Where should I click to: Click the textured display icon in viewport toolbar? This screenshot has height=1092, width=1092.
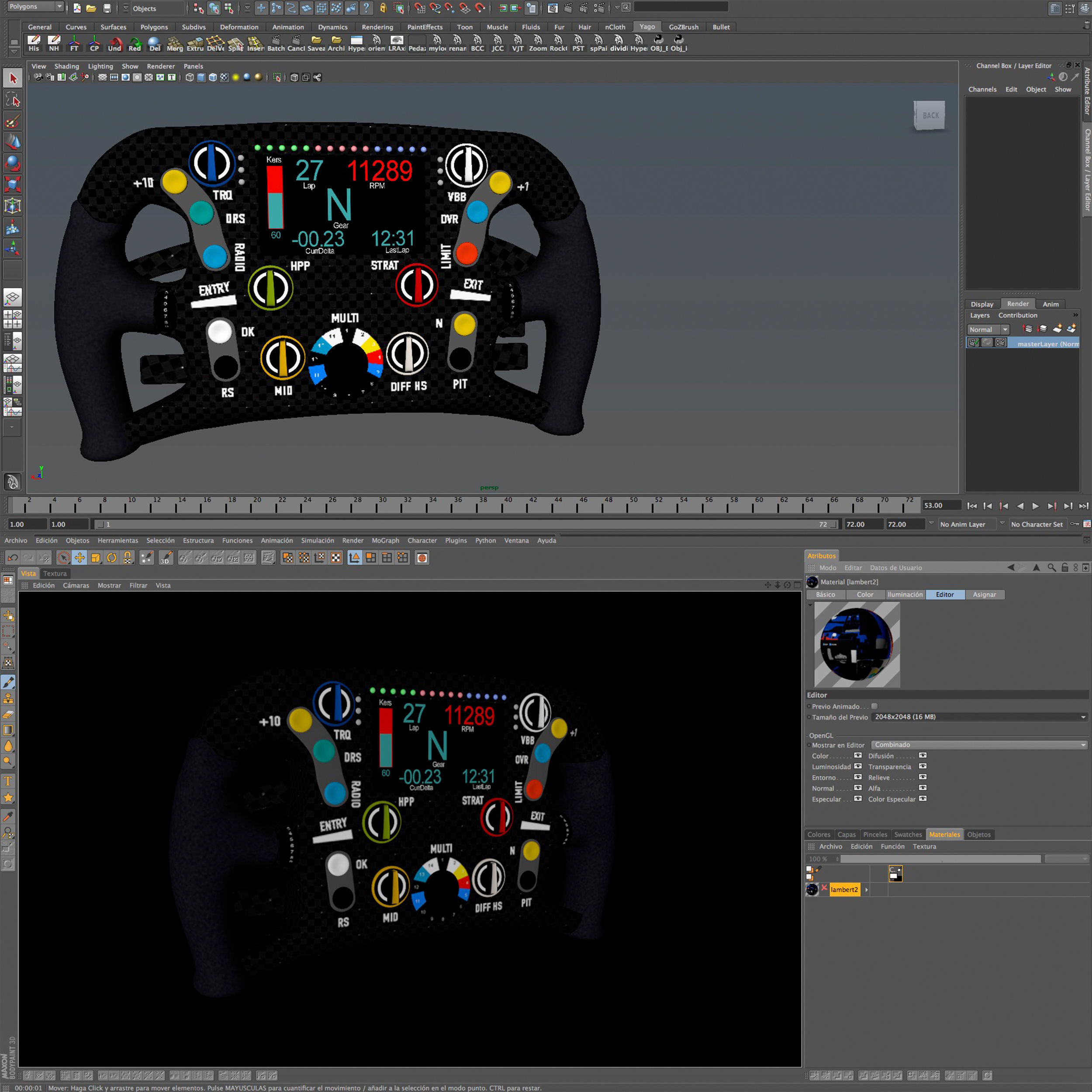point(225,77)
